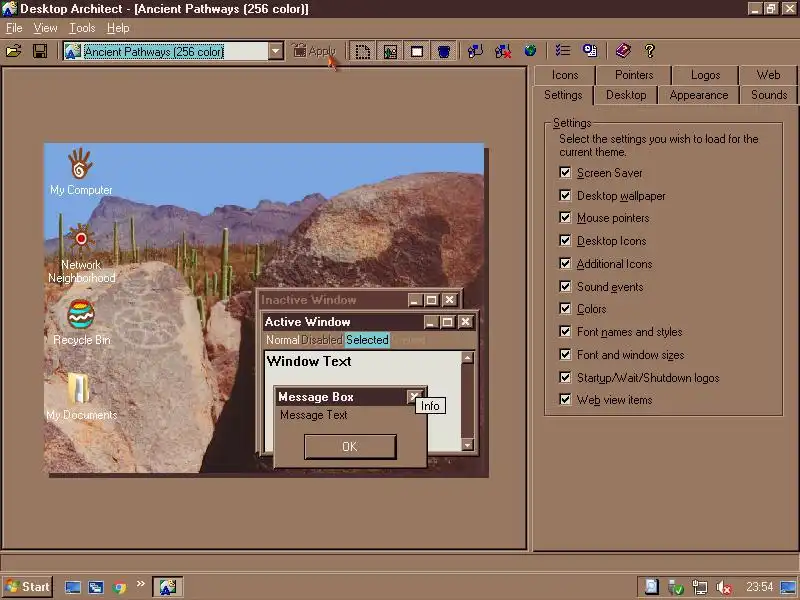Uncheck Font names and styles checkbox

(565, 331)
